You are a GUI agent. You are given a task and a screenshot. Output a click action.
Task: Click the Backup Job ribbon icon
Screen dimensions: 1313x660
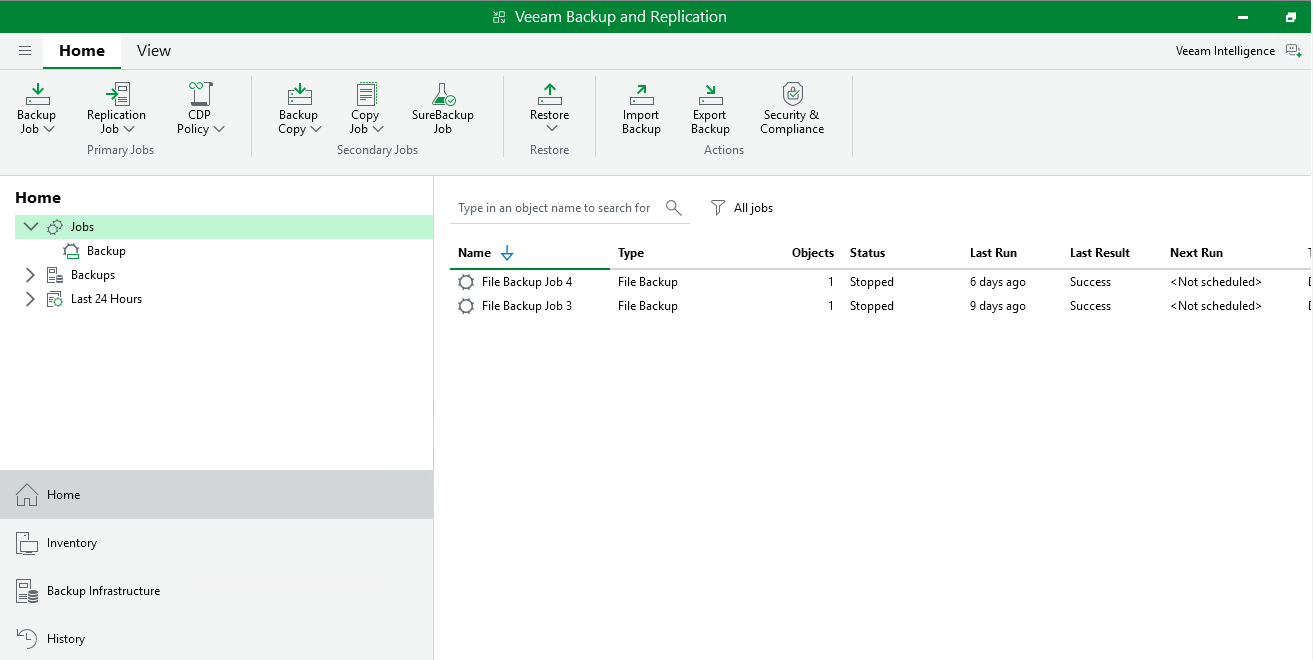point(37,95)
